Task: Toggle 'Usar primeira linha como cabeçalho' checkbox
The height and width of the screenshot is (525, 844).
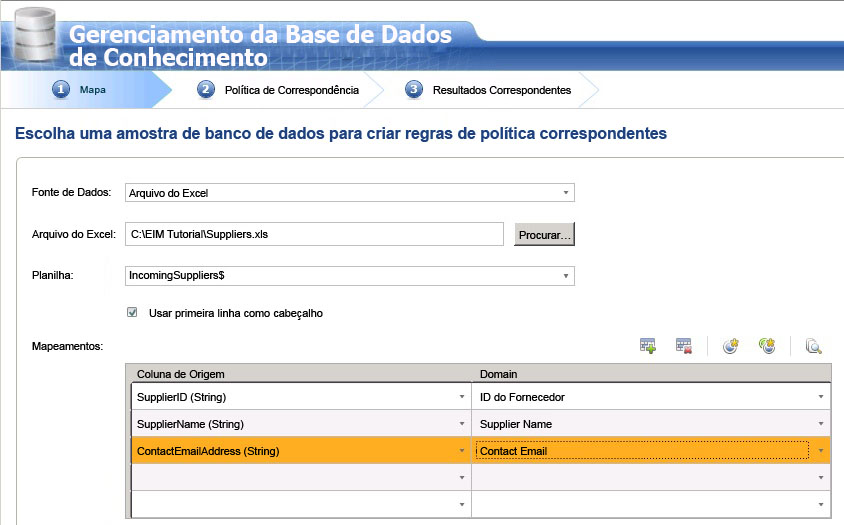Action: (132, 312)
